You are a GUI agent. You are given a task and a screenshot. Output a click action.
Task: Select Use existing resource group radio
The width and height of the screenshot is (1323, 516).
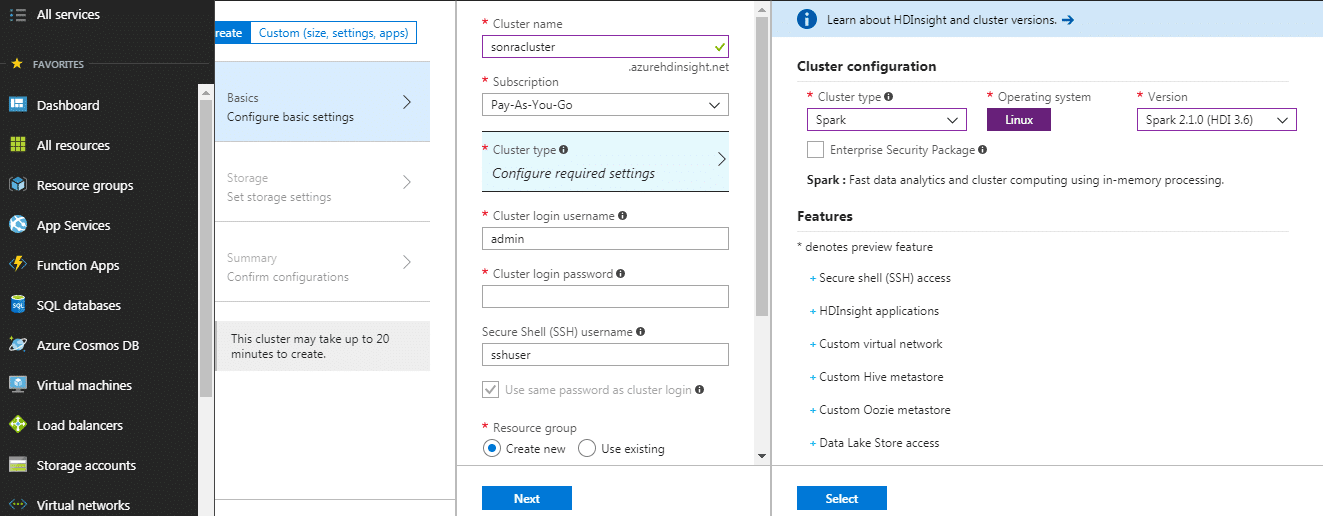[x=587, y=448]
